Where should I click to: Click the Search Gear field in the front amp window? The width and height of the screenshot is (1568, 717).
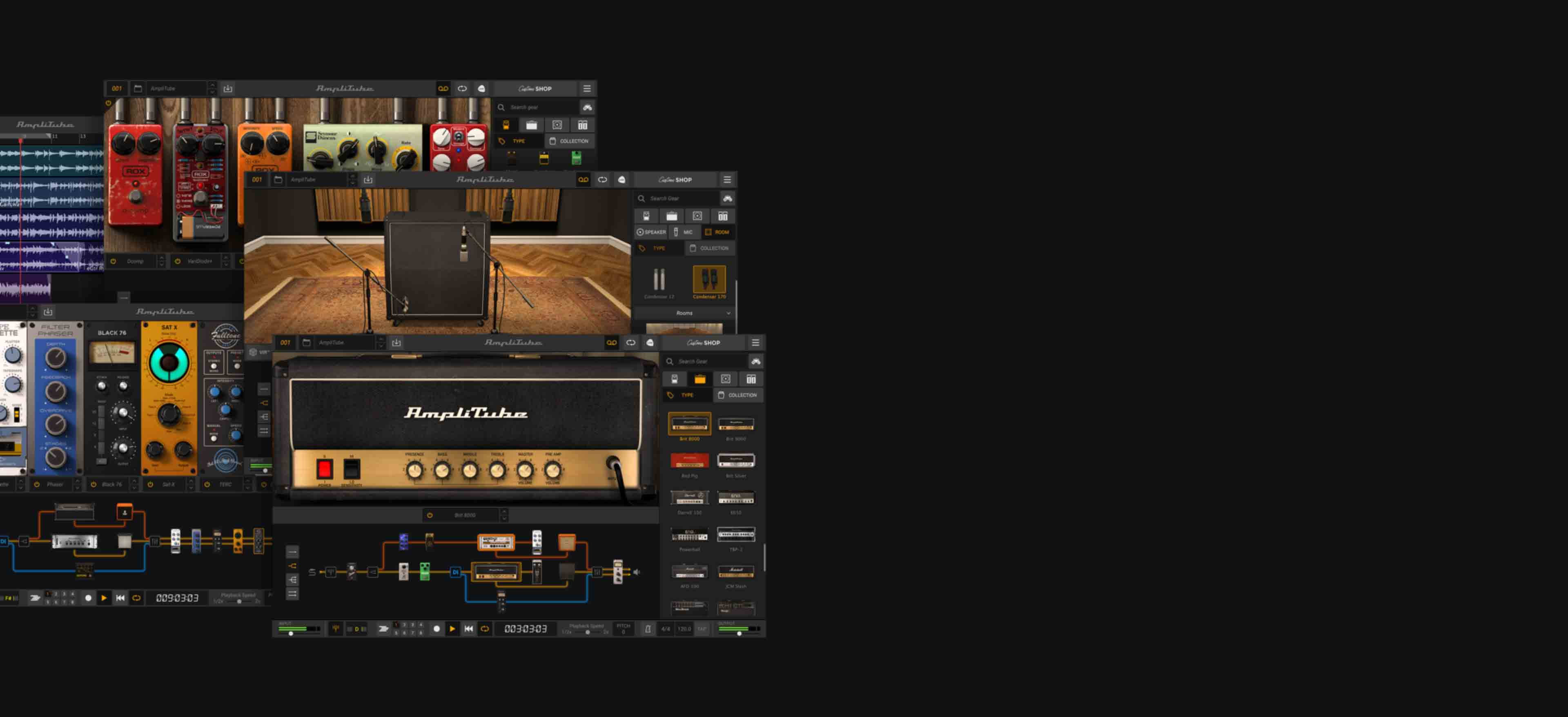[x=706, y=361]
